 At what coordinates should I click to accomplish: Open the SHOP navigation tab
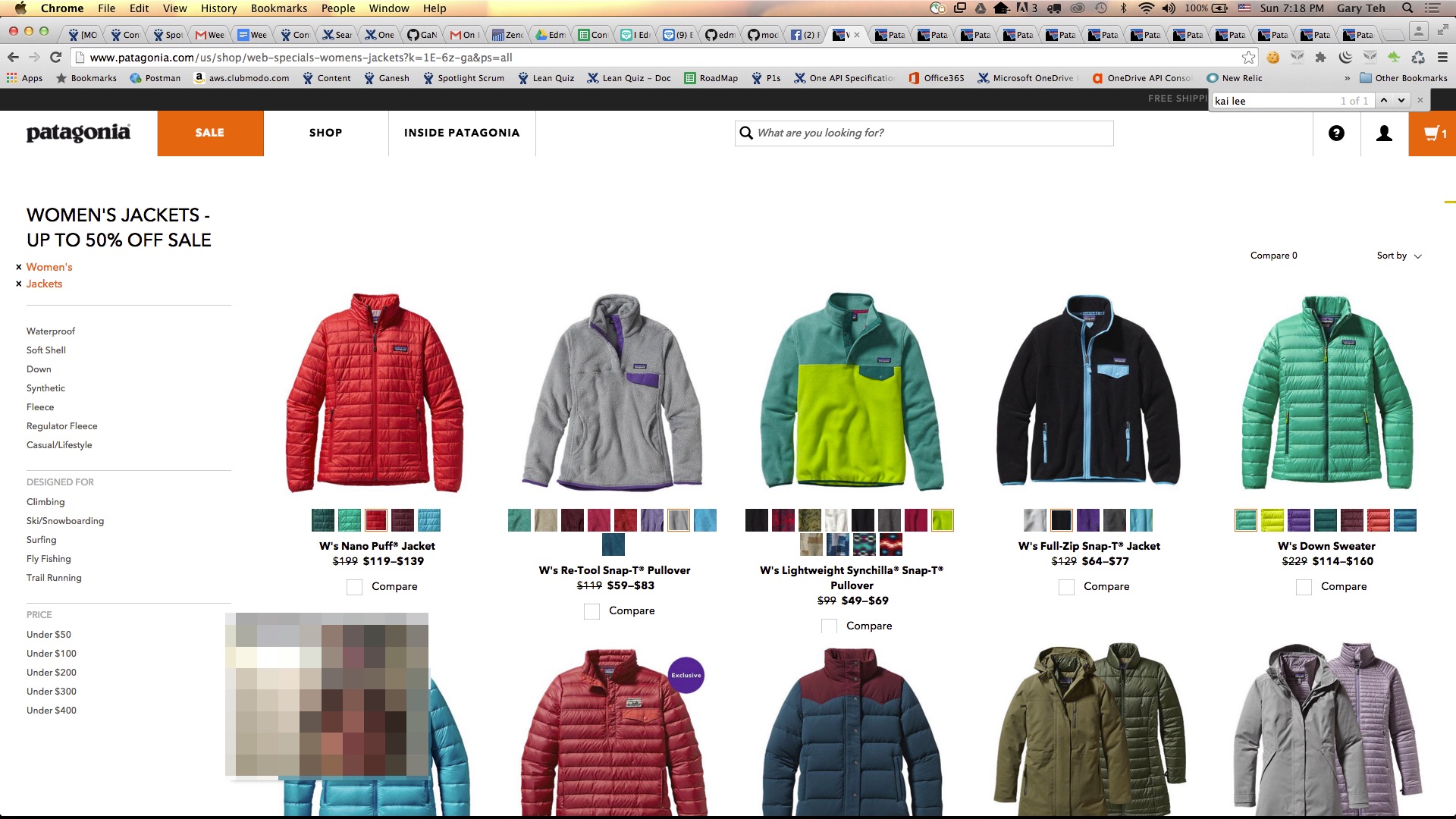[326, 133]
